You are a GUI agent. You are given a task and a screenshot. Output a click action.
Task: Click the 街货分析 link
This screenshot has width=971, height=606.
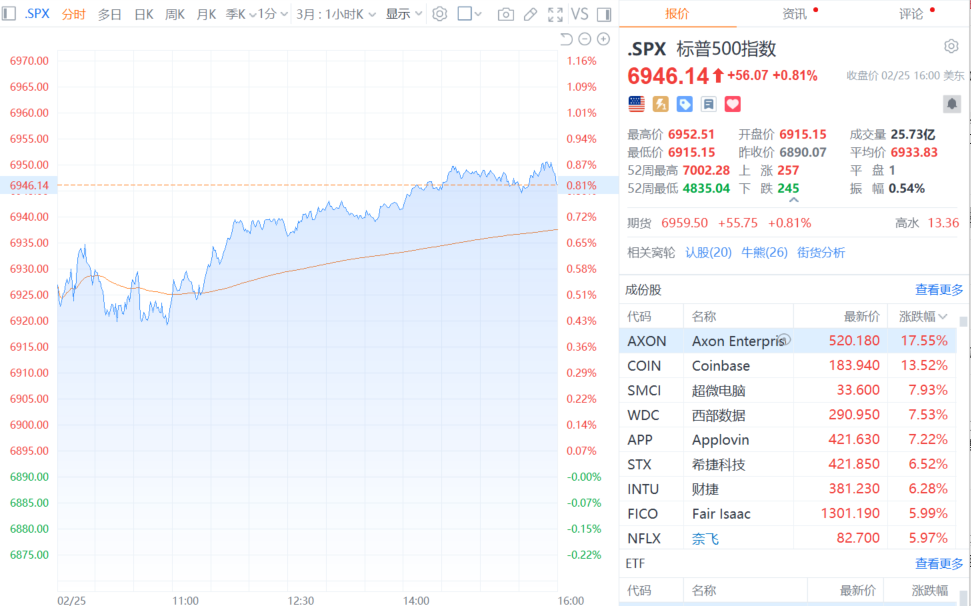tap(820, 252)
